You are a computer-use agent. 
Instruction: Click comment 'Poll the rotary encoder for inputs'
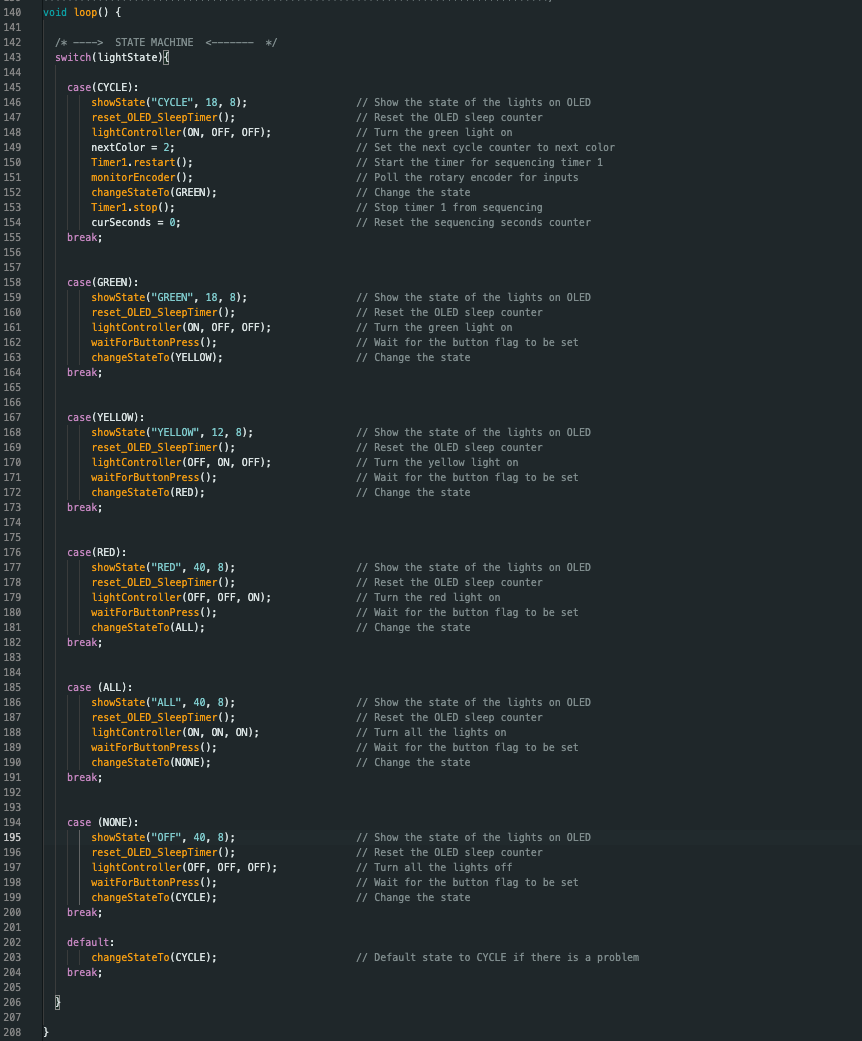[468, 178]
